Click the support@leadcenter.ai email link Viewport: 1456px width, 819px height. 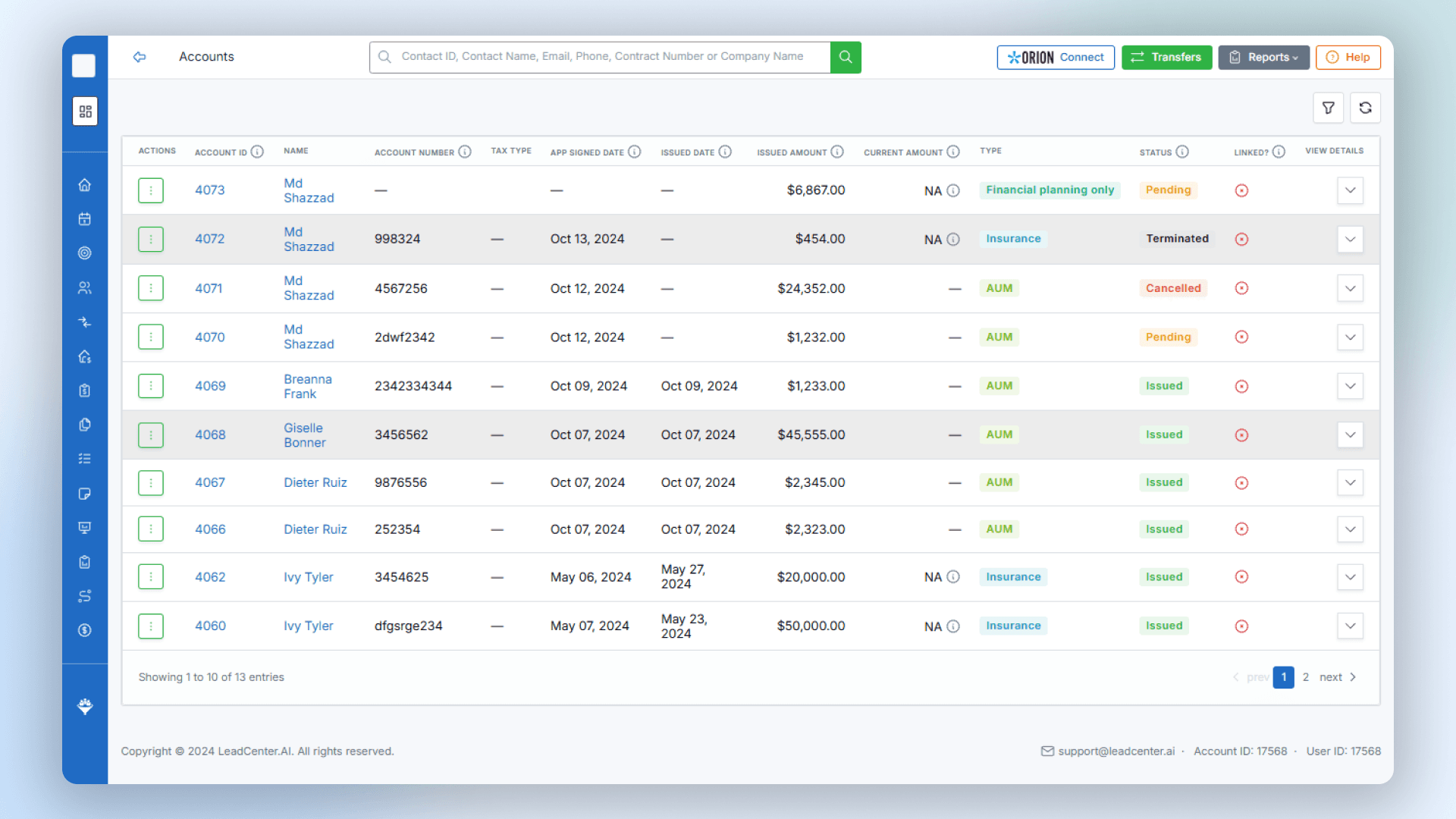1116,752
